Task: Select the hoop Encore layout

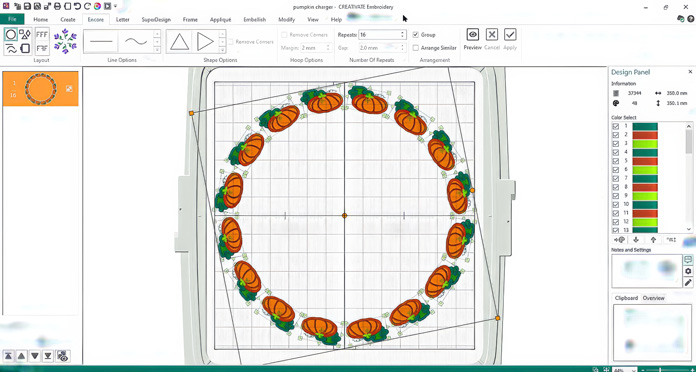Action: click(x=25, y=48)
